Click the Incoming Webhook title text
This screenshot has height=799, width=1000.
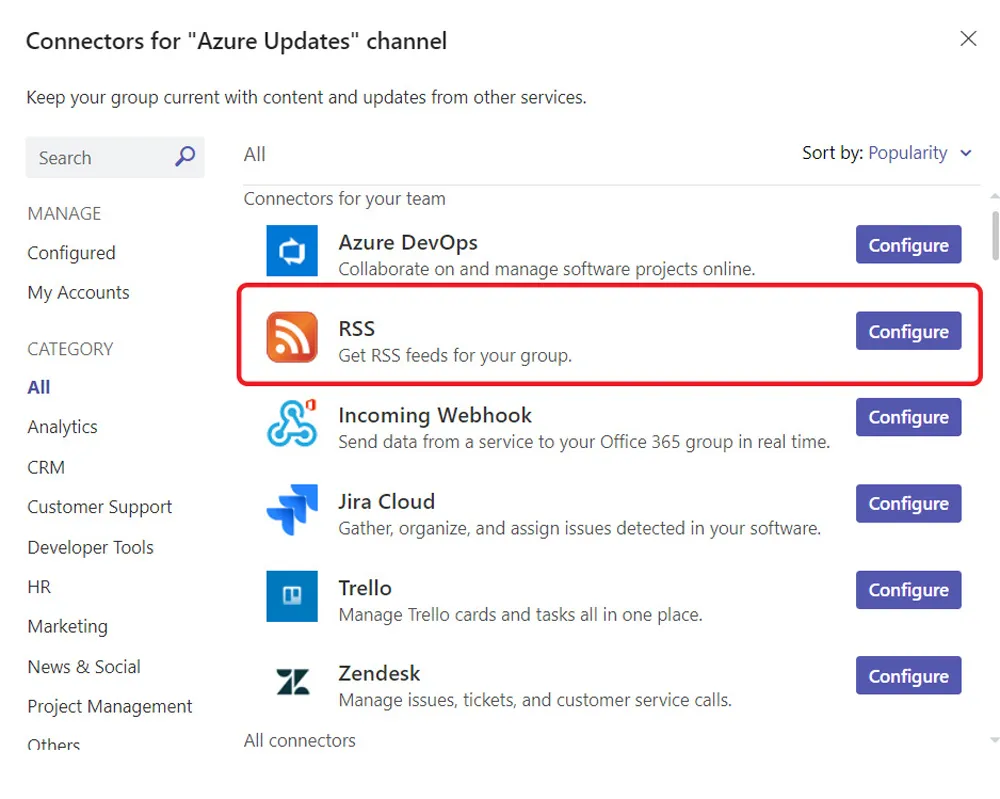435,415
